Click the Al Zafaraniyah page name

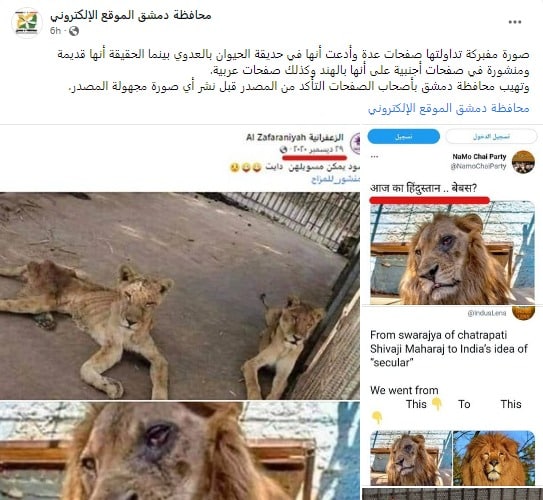click(295, 137)
